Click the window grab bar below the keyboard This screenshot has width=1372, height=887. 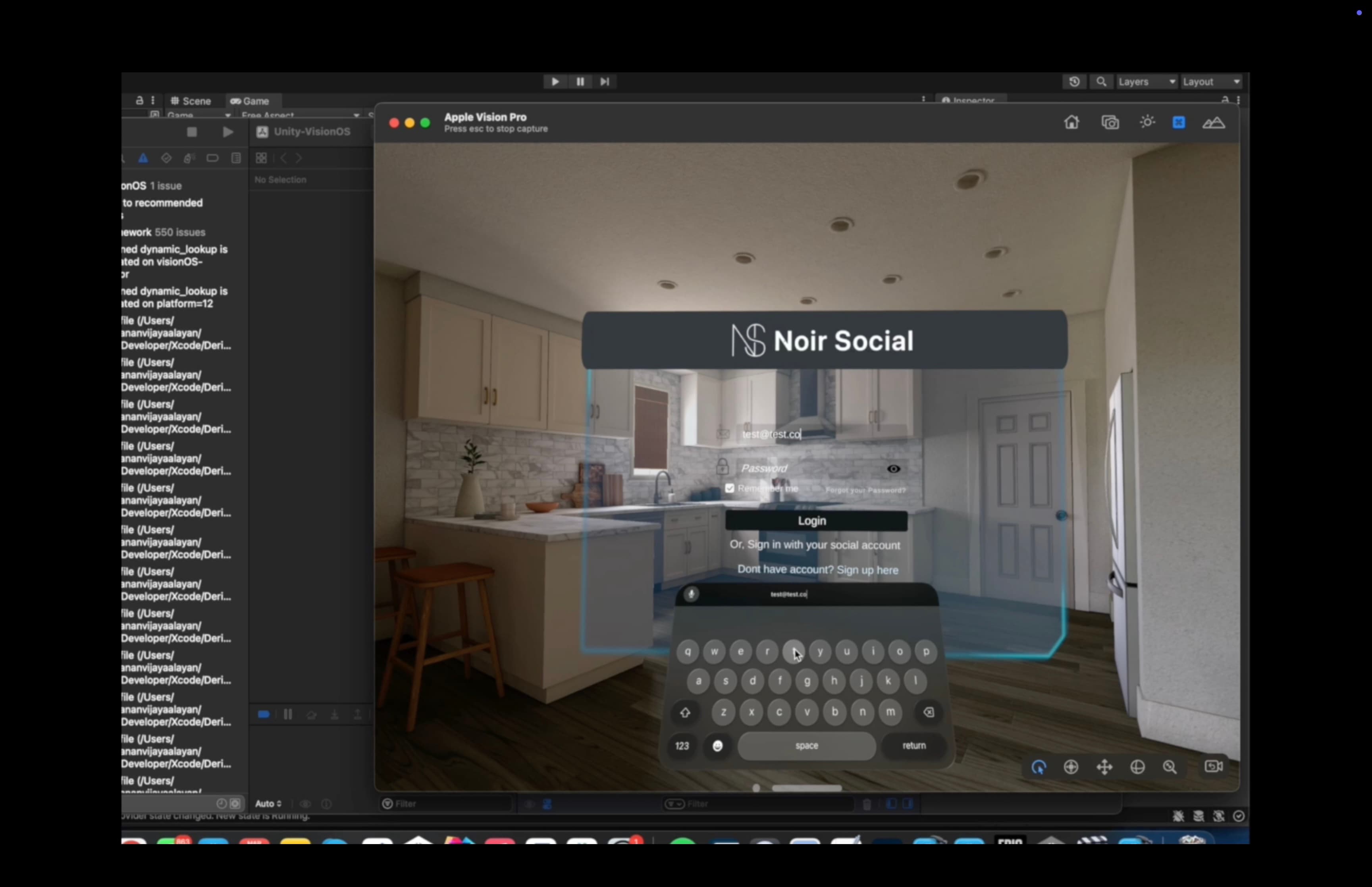click(807, 788)
